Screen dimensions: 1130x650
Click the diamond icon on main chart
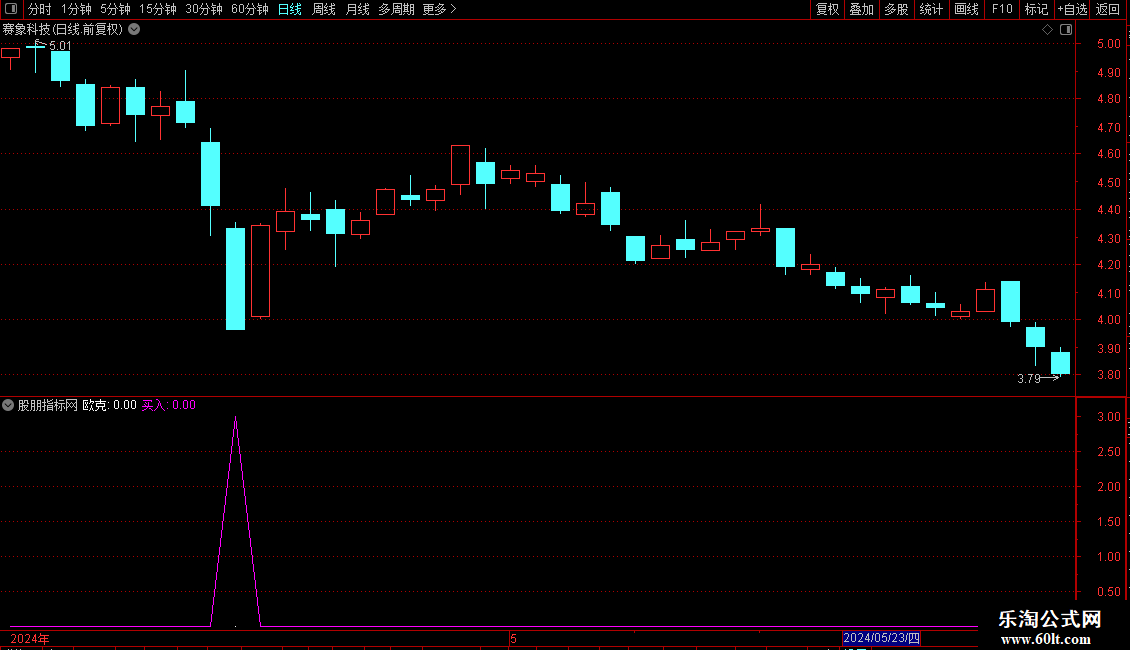click(x=1048, y=30)
